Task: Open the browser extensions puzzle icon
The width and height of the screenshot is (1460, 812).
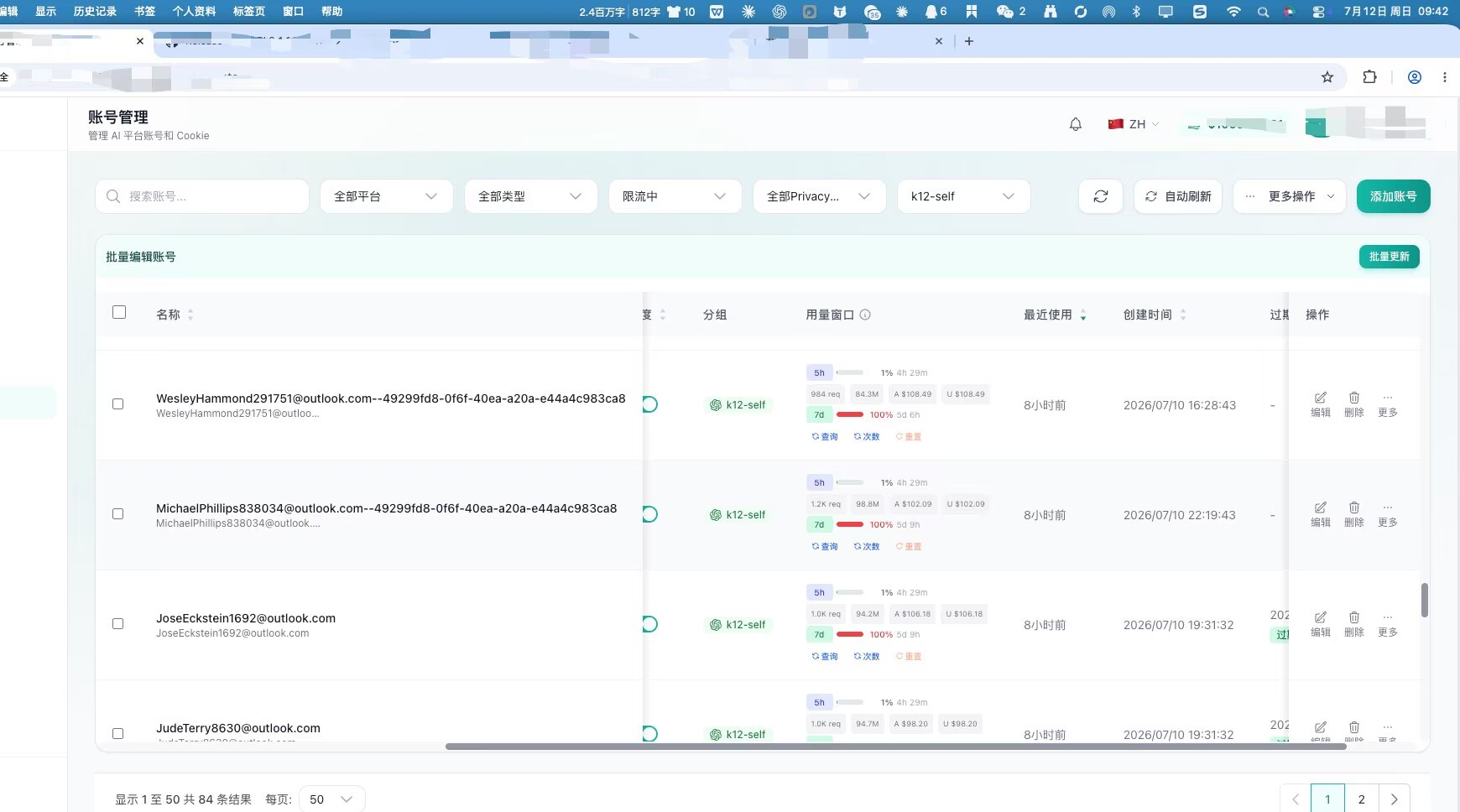Action: 1369,77
